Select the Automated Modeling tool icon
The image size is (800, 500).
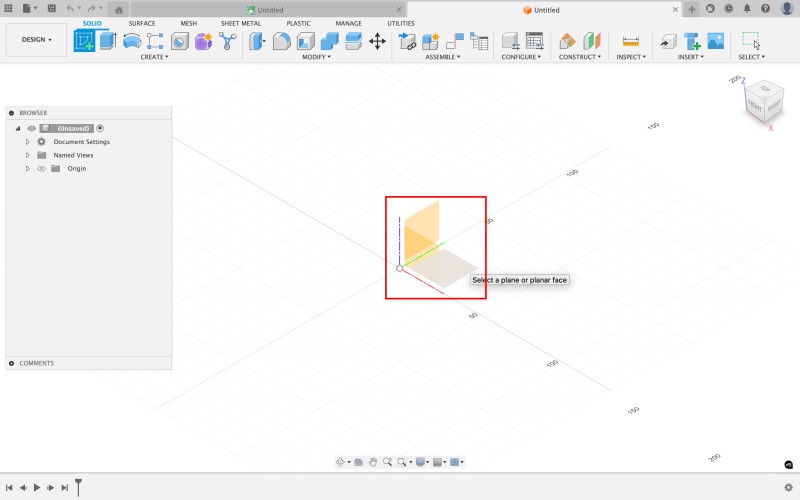click(x=228, y=41)
